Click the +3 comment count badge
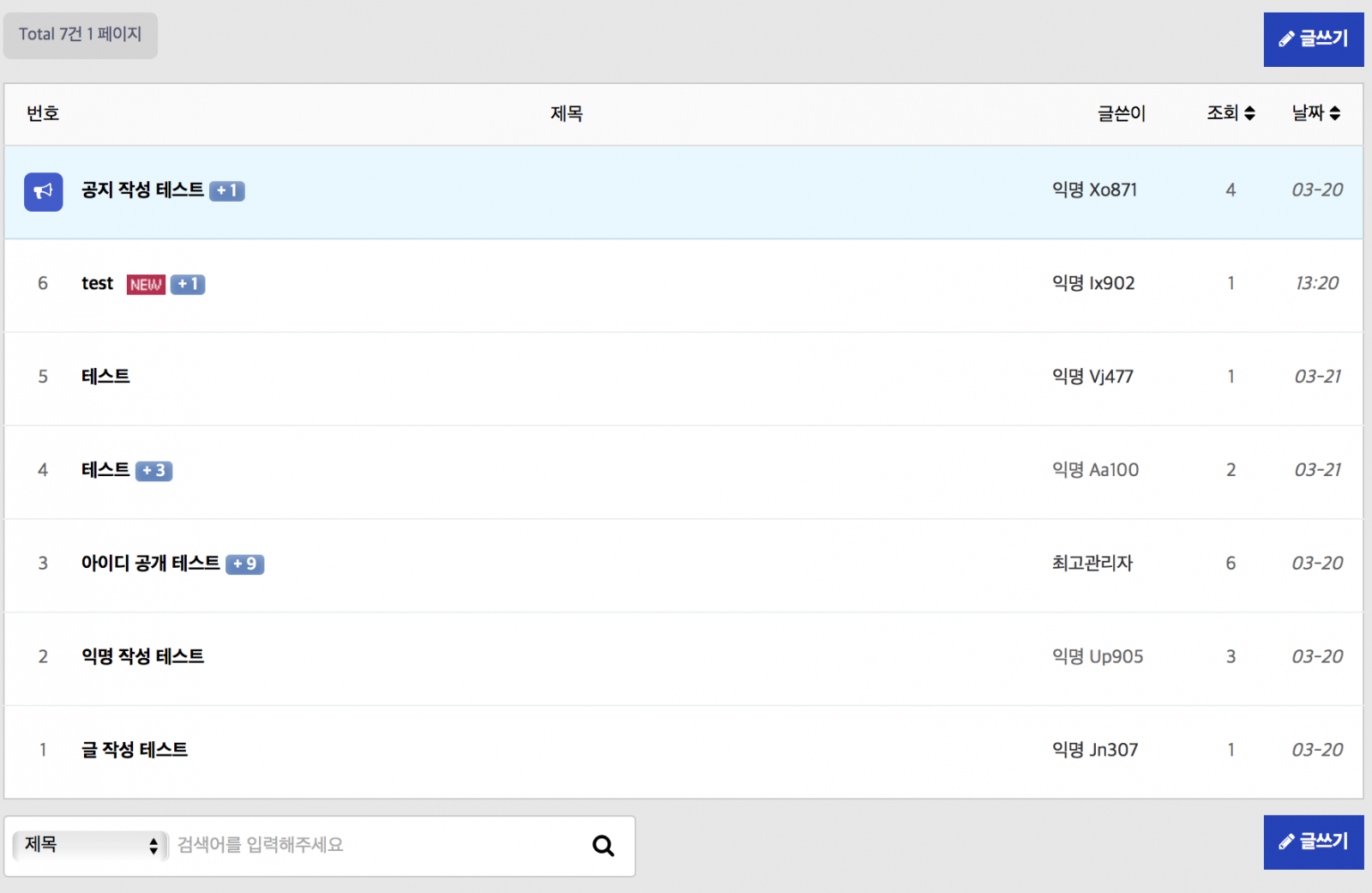This screenshot has height=893, width=1372. click(x=154, y=471)
